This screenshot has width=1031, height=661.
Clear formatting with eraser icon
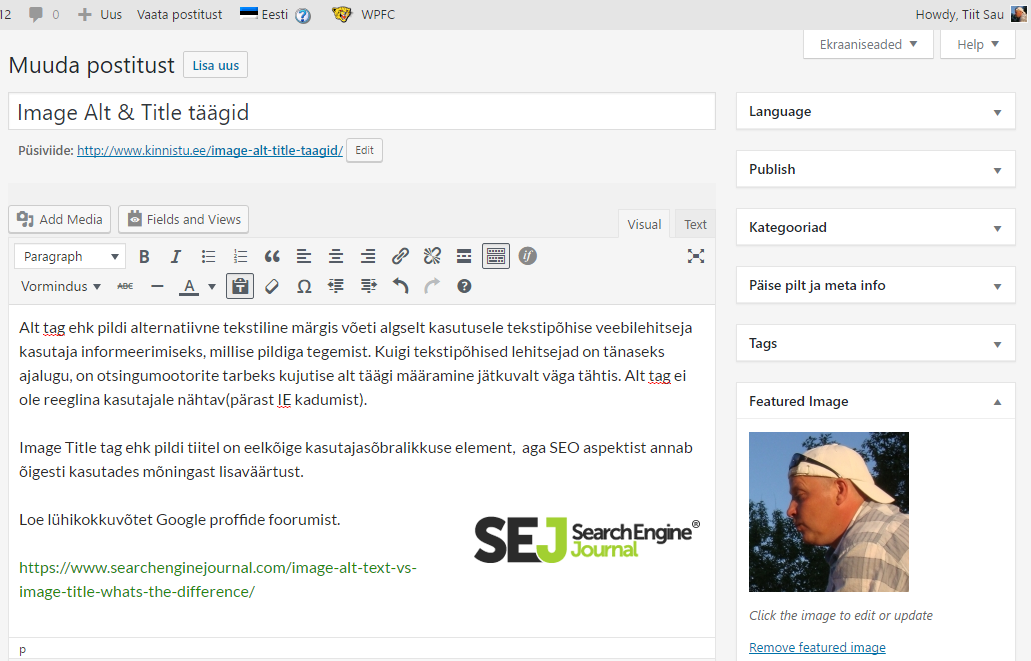pos(272,286)
